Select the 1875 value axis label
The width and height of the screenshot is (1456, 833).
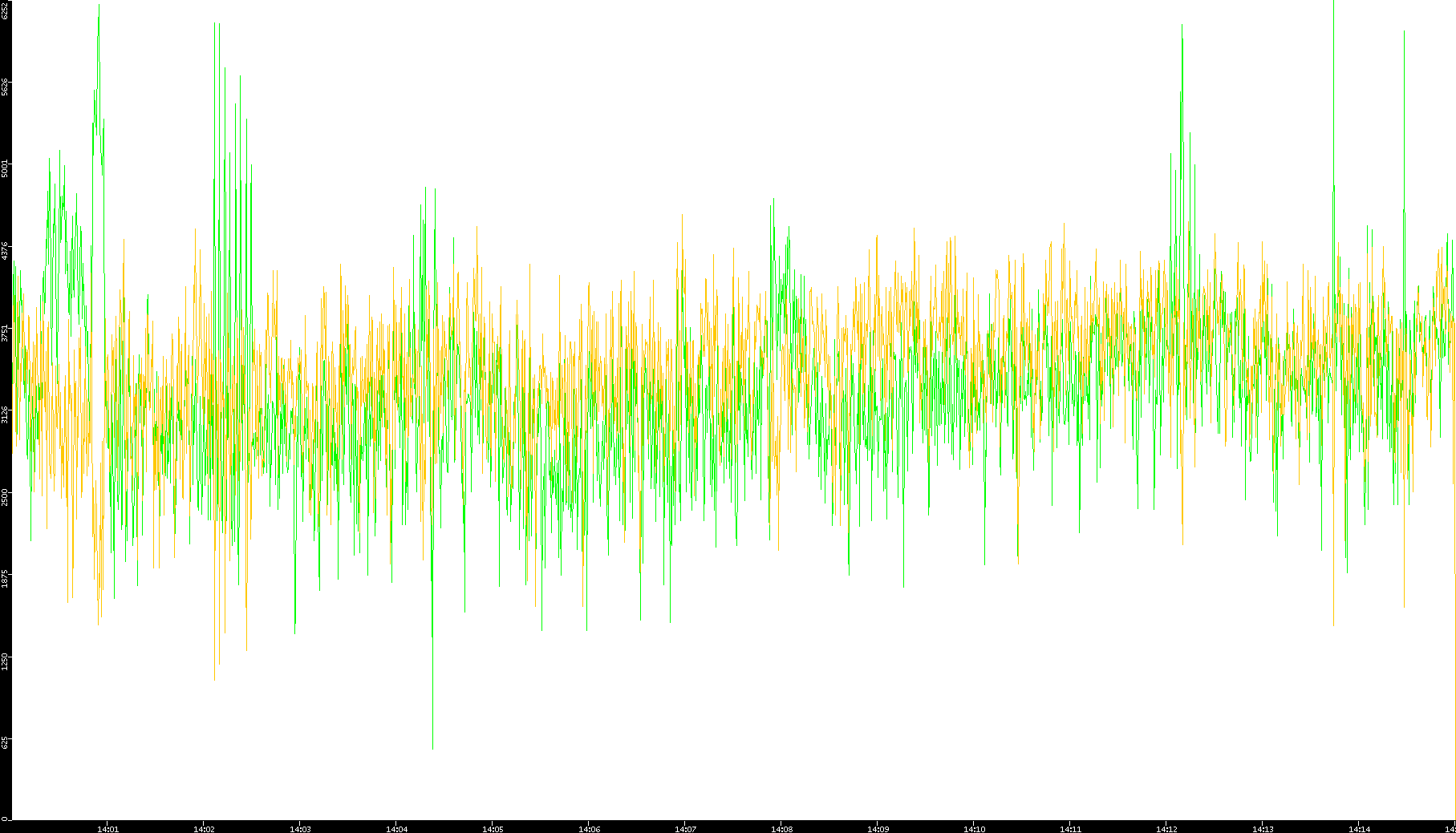[5, 579]
